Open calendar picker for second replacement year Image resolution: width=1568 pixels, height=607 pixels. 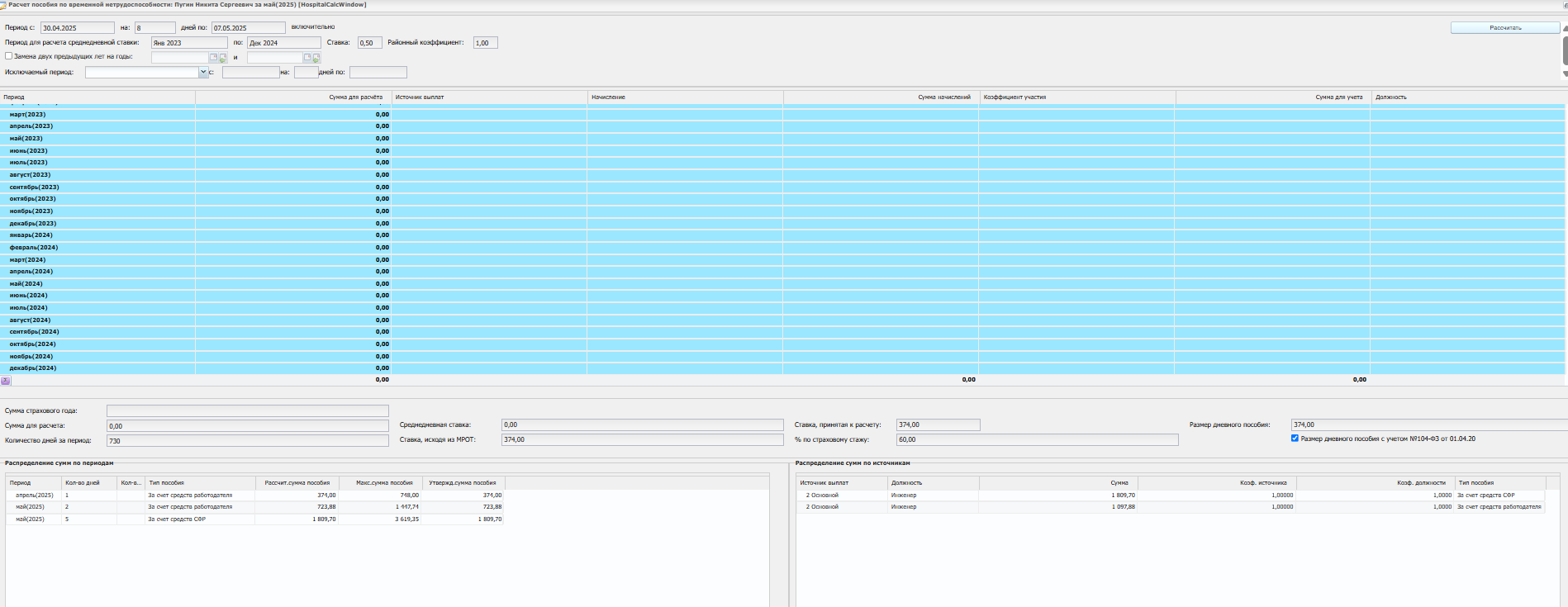click(307, 58)
